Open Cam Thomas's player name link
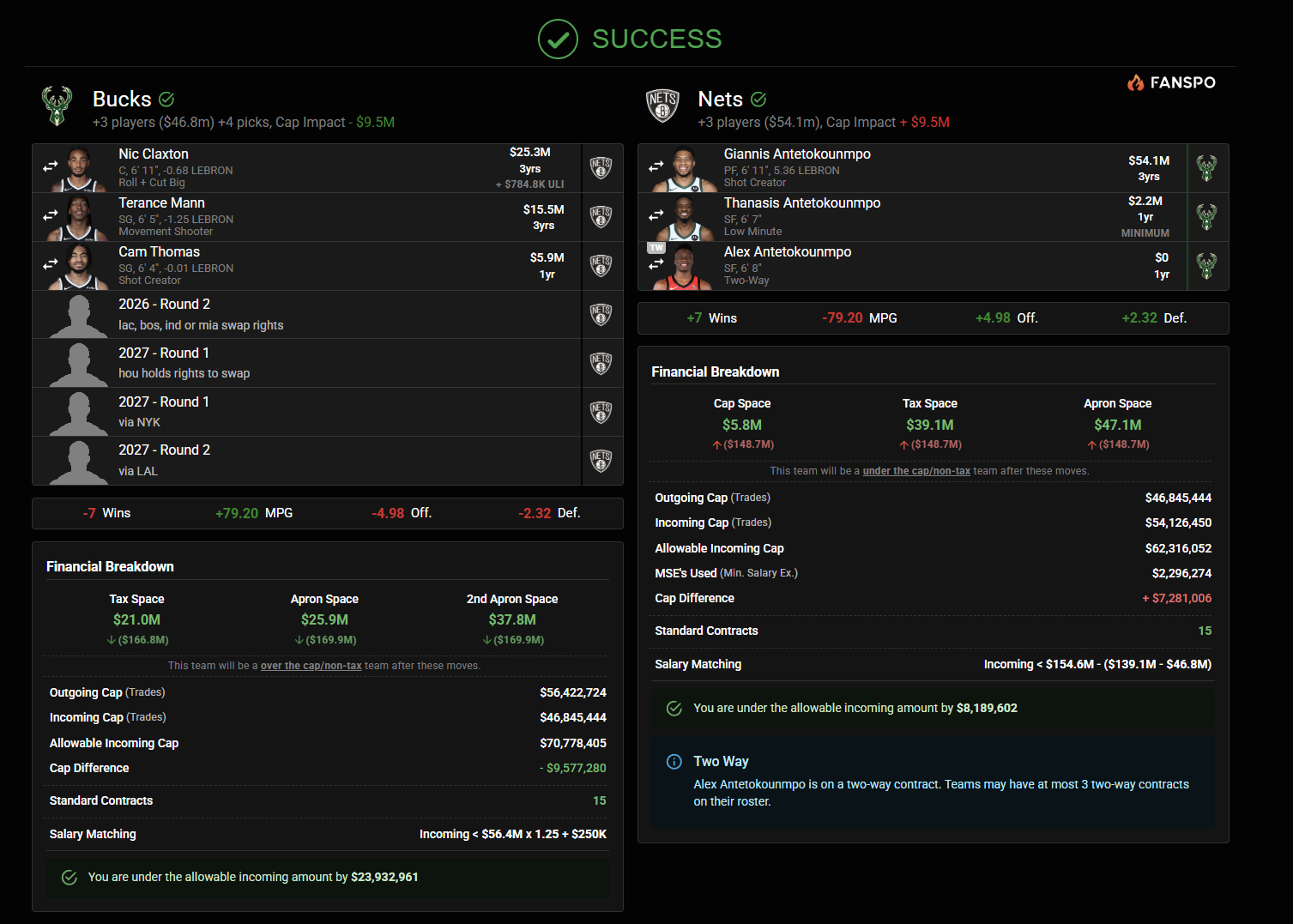Image resolution: width=1293 pixels, height=924 pixels. point(160,252)
